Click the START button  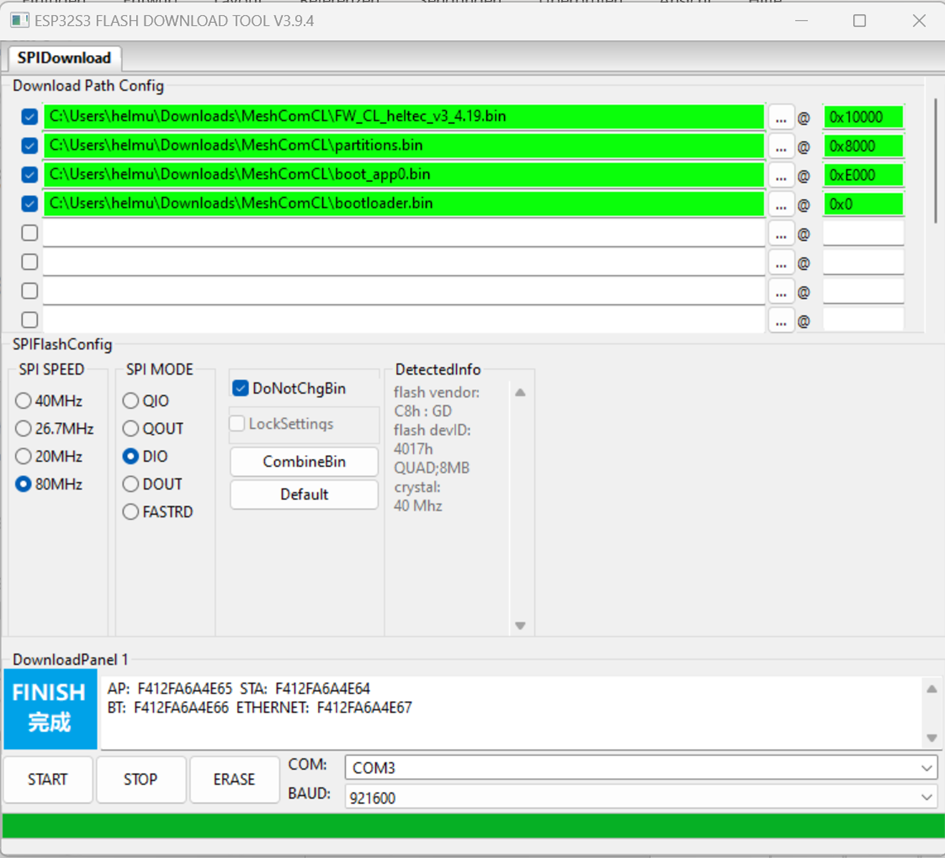[48, 779]
